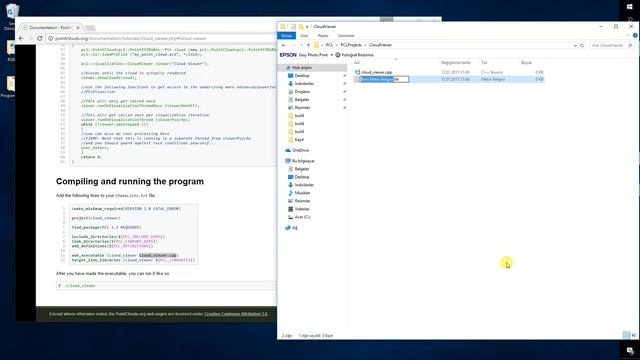
Task: Sort by Boyut column header
Action: 526,62
